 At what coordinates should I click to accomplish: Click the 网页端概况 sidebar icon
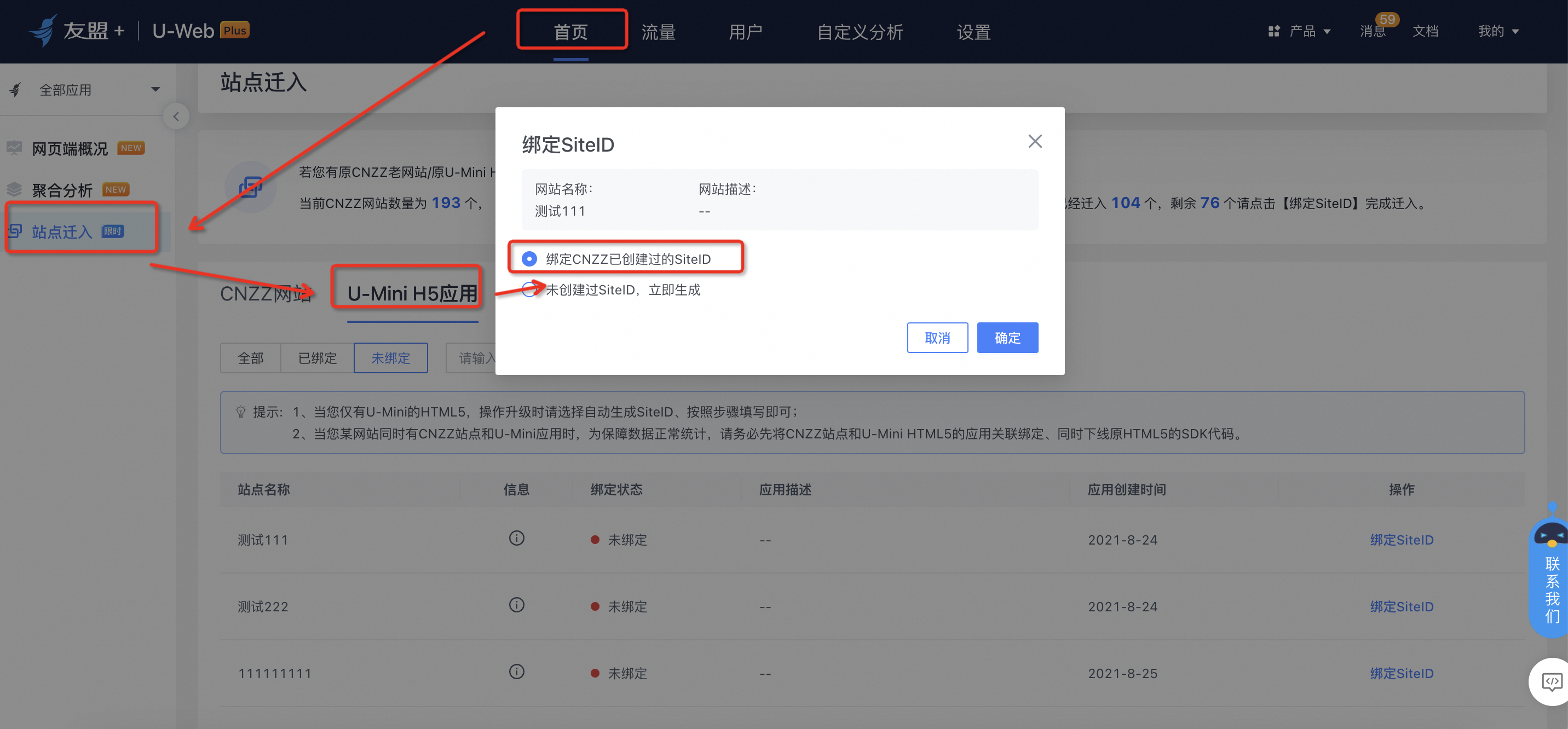pos(15,148)
